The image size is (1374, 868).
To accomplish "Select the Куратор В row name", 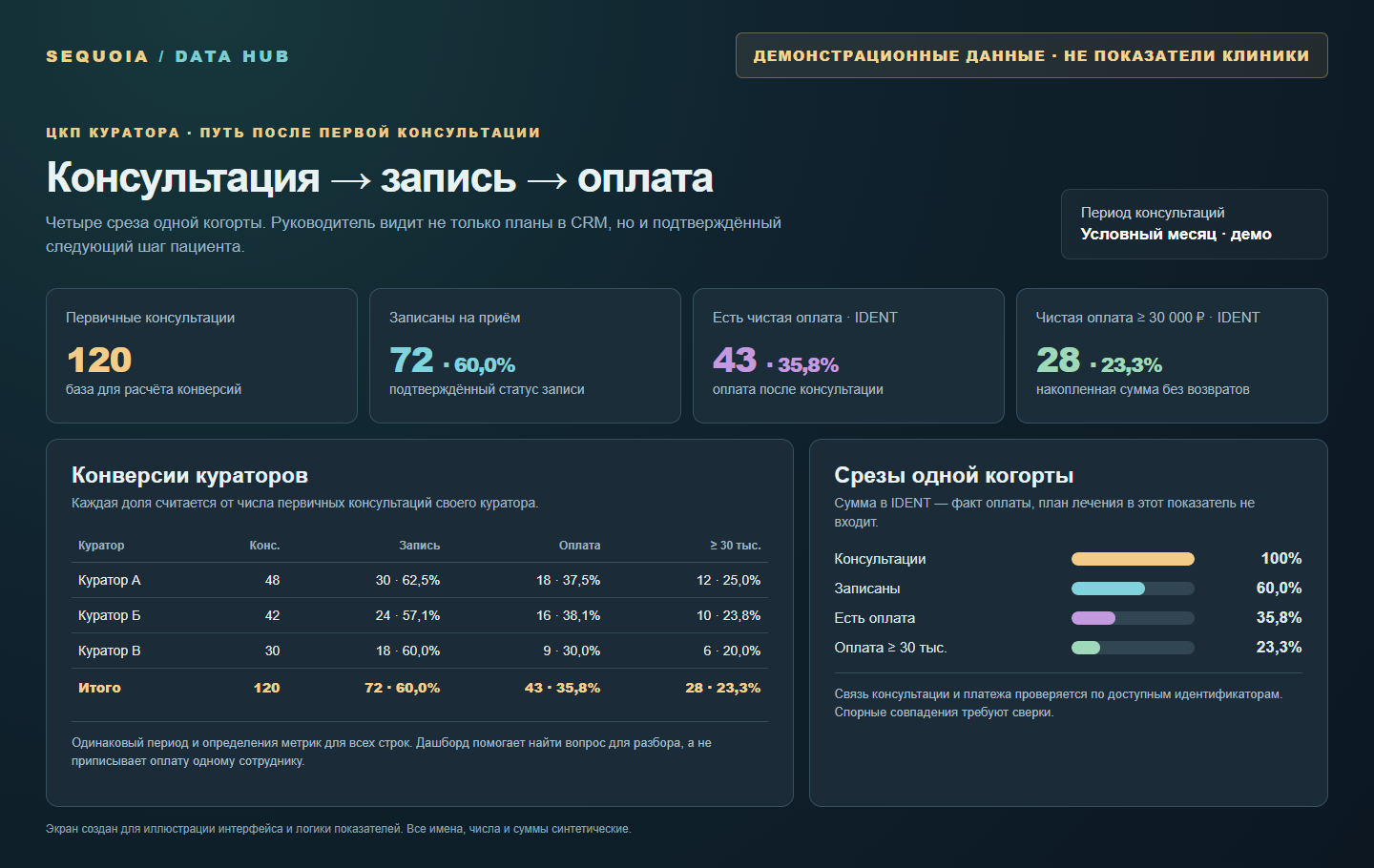I will 109,651.
